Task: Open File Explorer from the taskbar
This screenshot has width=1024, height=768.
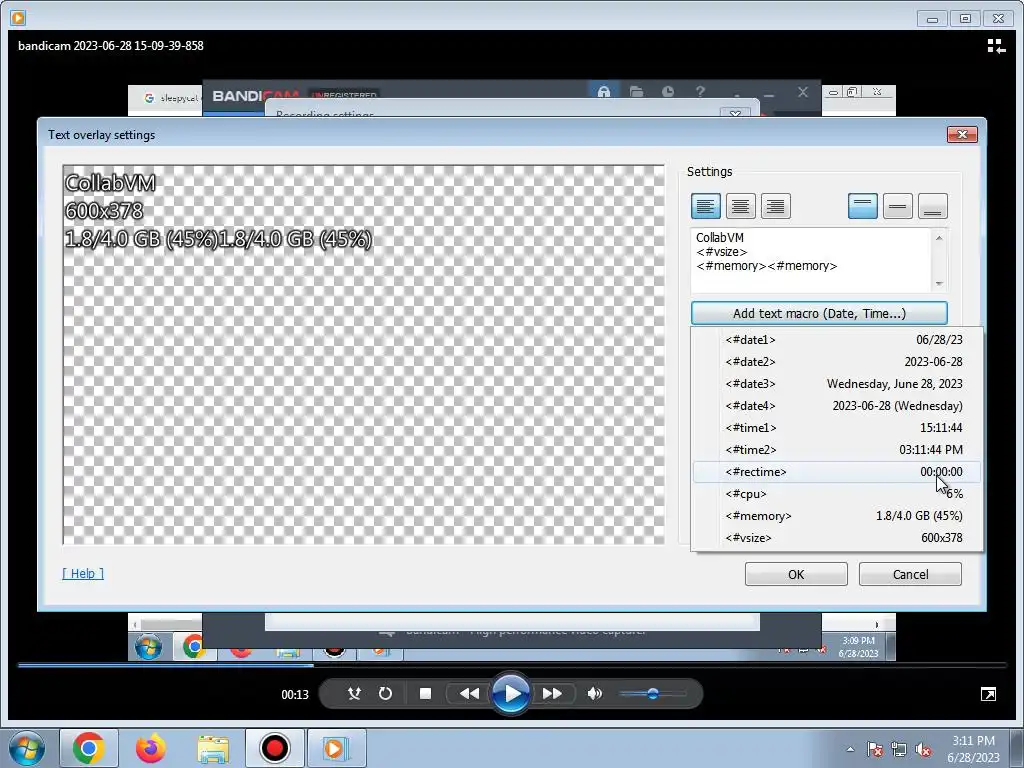Action: (213, 748)
